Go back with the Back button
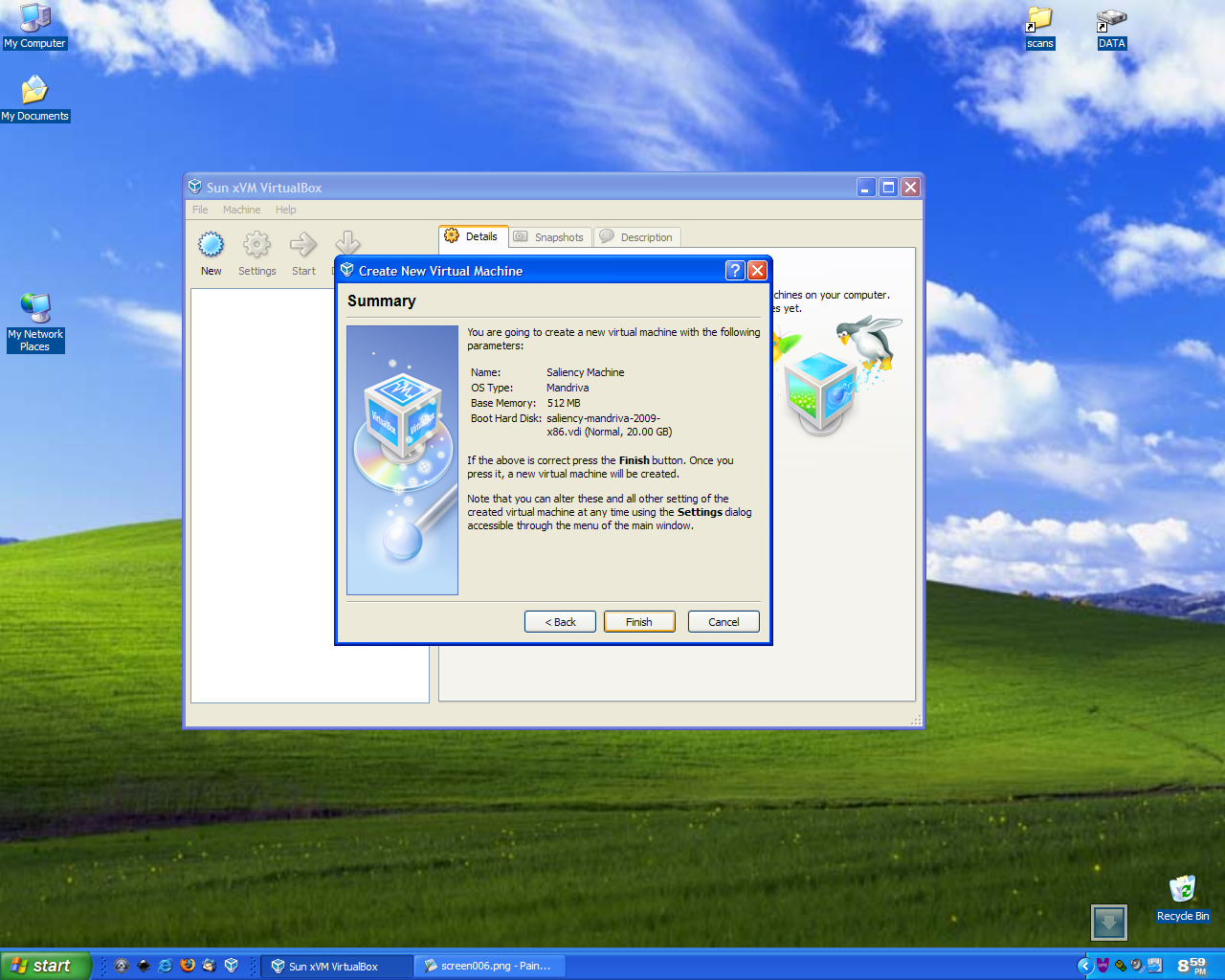This screenshot has height=980, width=1225. (560, 622)
